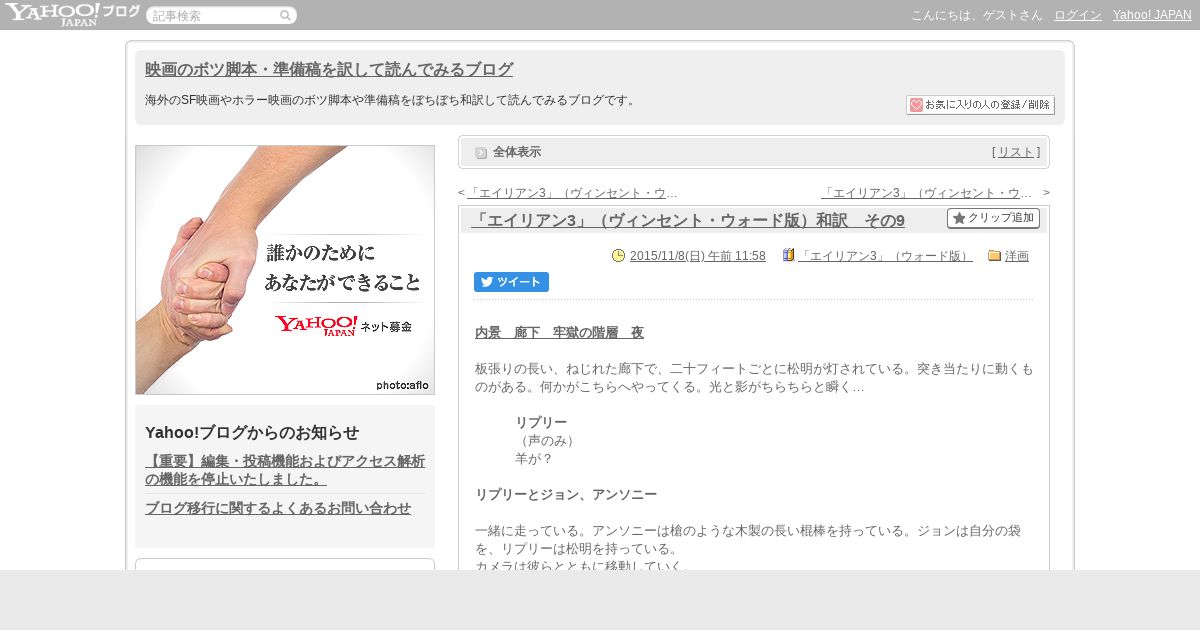Click the book category icon
This screenshot has width=1200, height=630.
tap(789, 255)
